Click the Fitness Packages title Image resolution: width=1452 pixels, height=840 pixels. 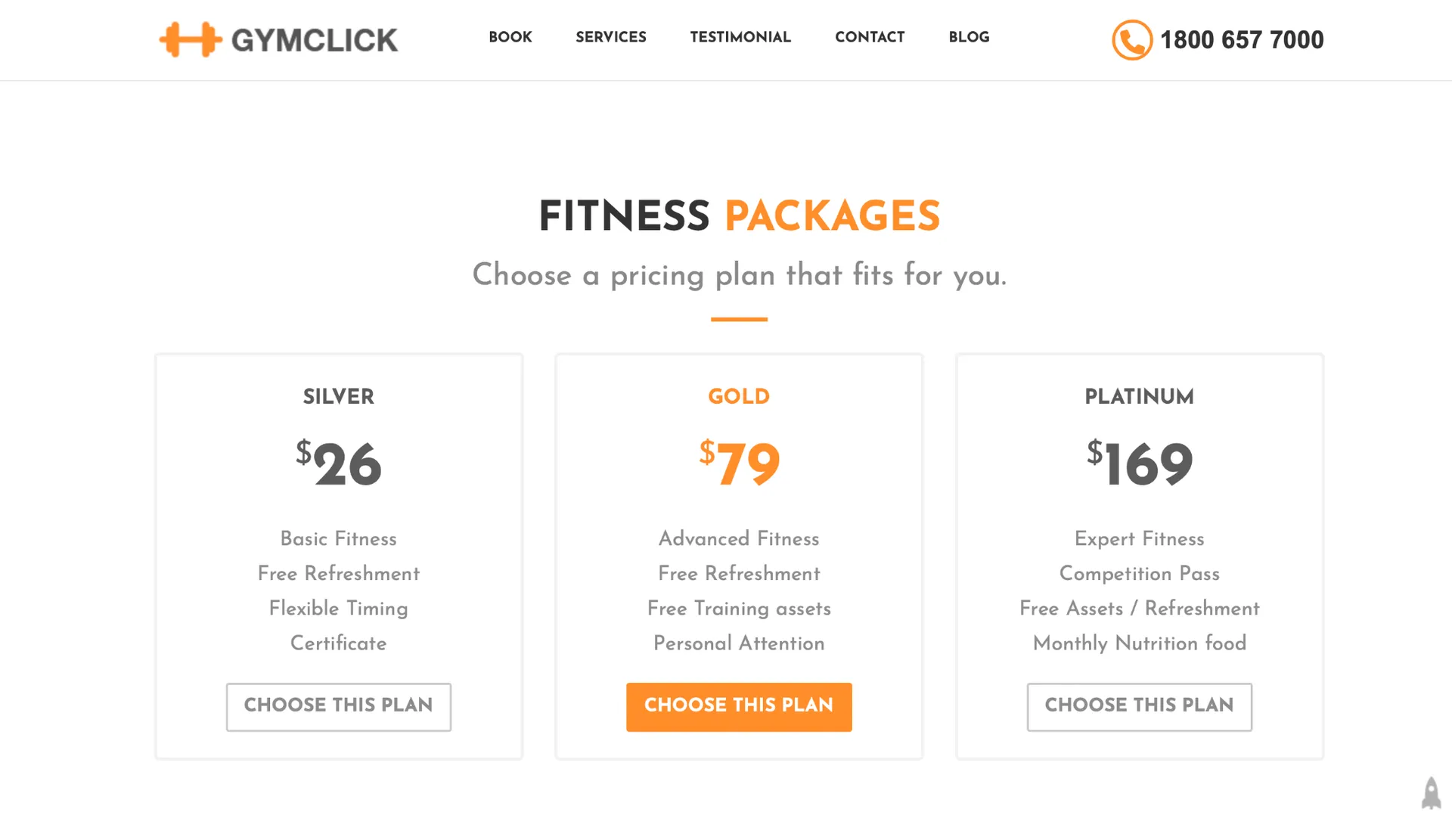[x=739, y=216]
